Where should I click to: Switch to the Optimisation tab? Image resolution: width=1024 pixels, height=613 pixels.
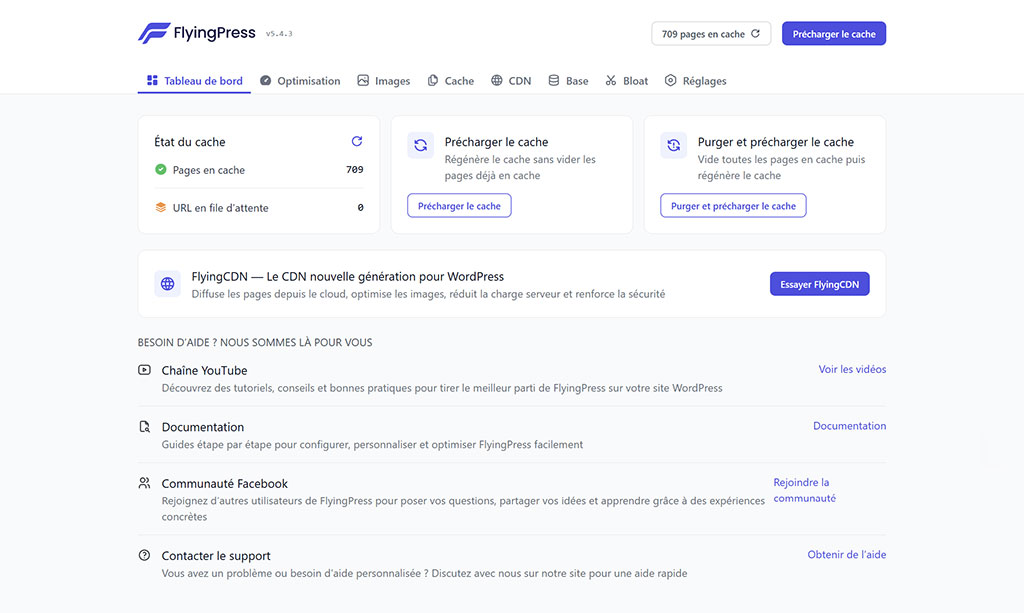click(x=300, y=81)
